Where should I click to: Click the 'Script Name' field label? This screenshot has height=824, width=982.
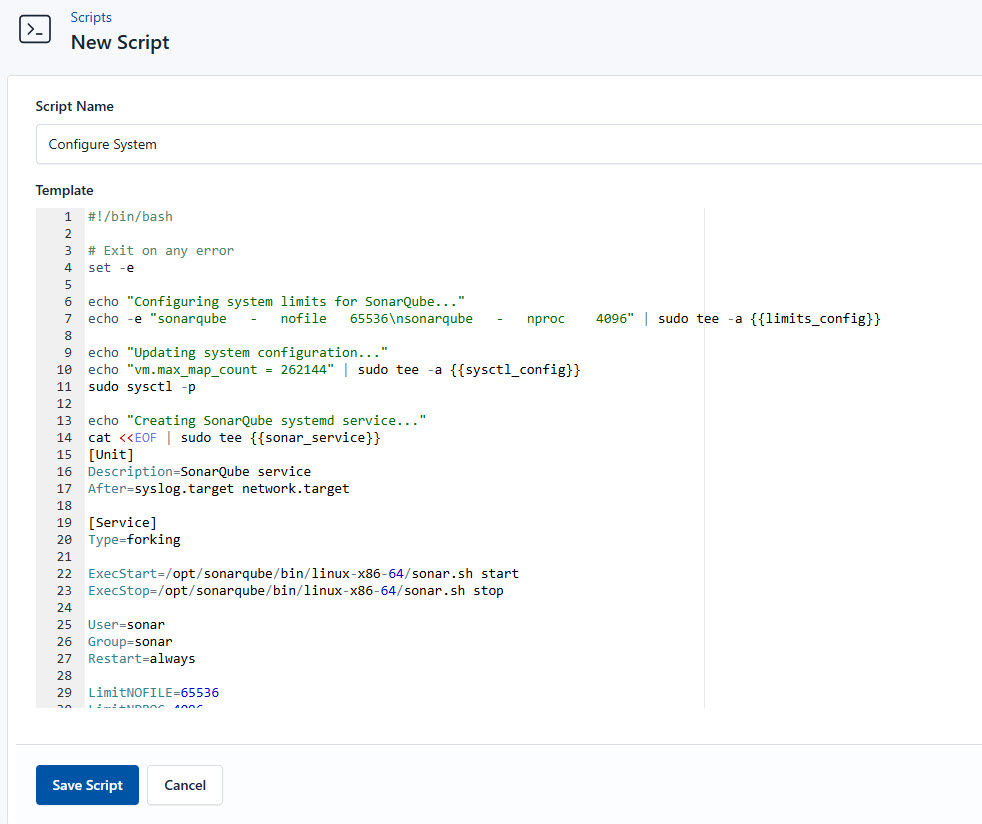pyautogui.click(x=75, y=106)
